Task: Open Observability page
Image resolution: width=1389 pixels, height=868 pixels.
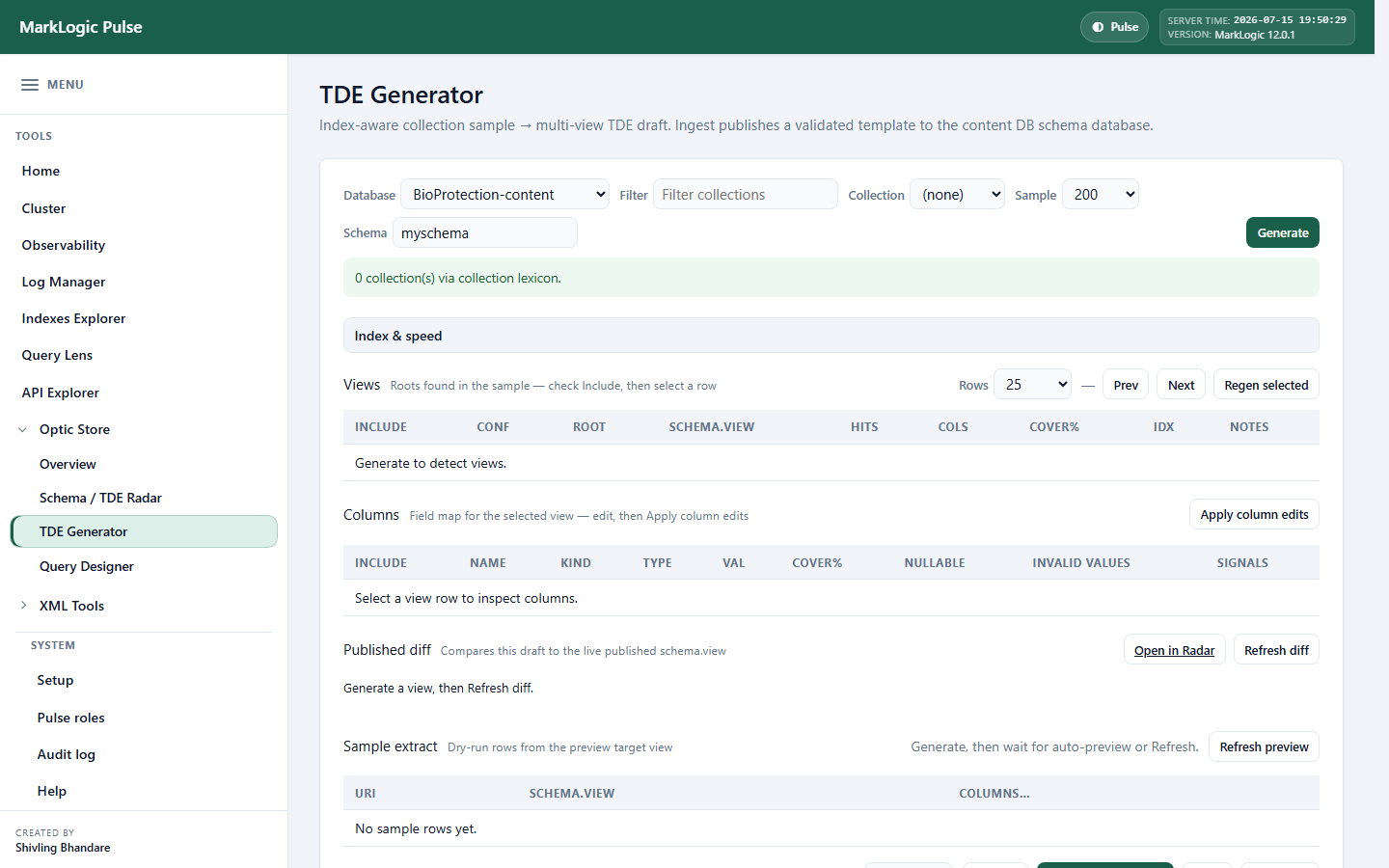Action: [x=63, y=245]
